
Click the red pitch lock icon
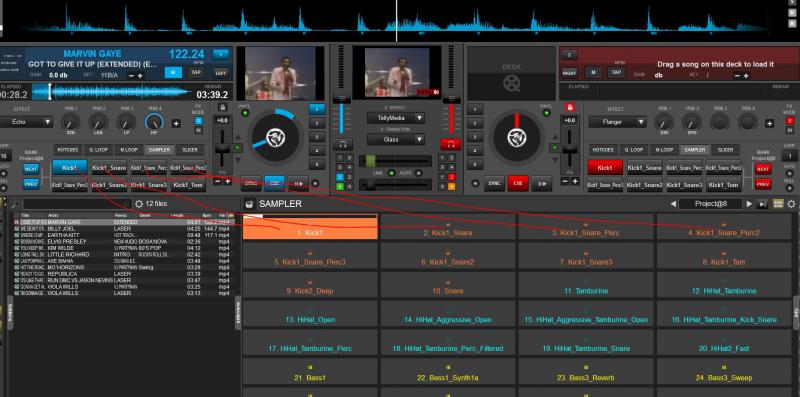[570, 107]
